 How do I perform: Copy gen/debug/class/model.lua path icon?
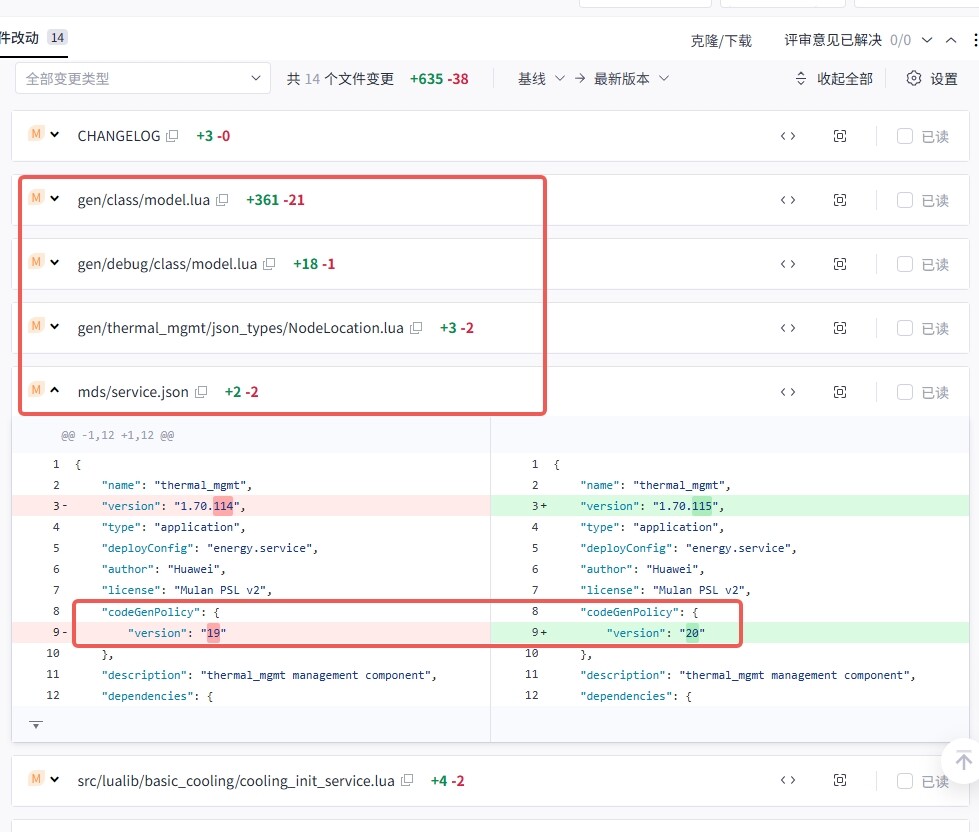point(269,263)
